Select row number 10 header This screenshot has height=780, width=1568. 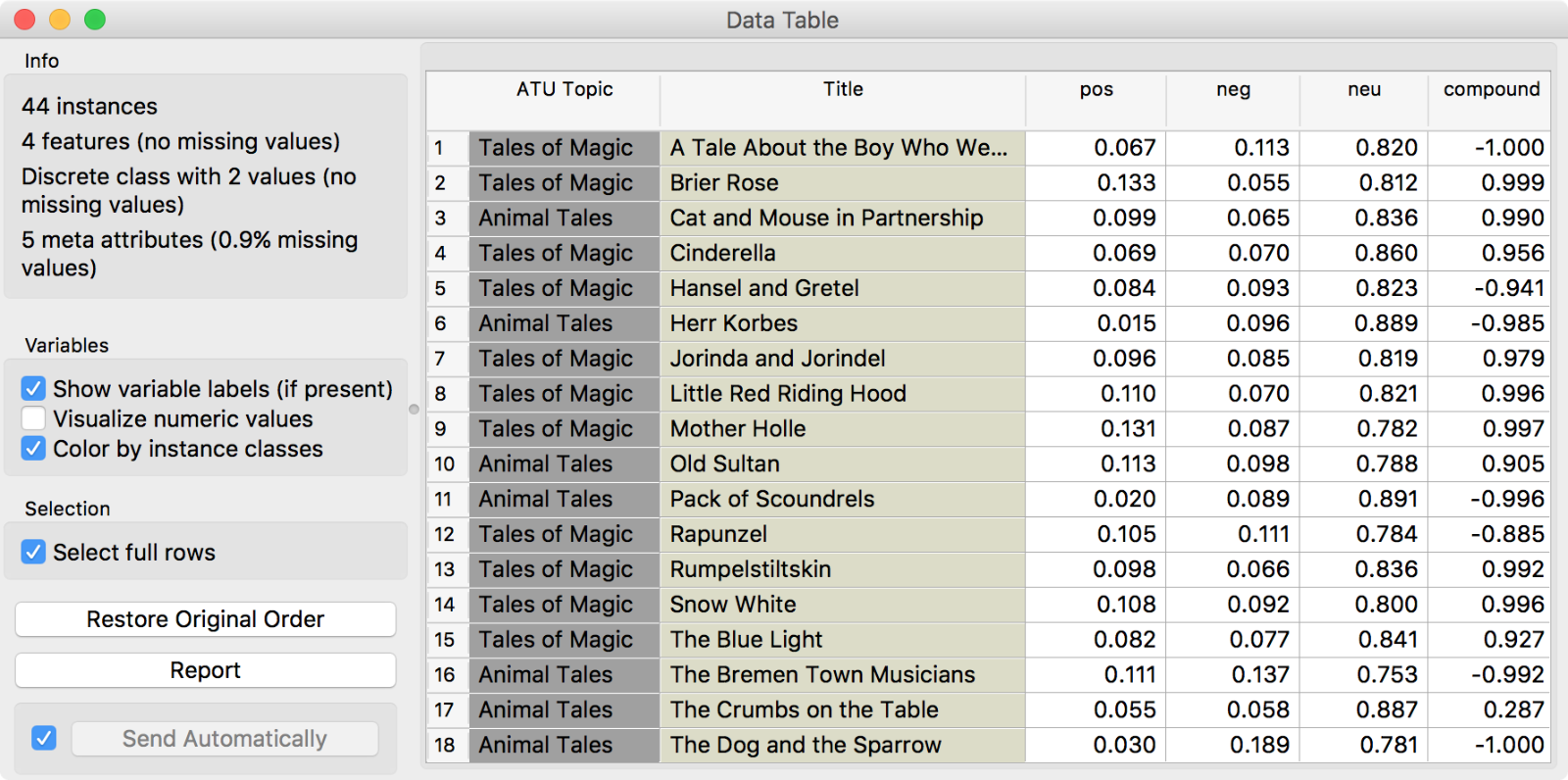(445, 464)
